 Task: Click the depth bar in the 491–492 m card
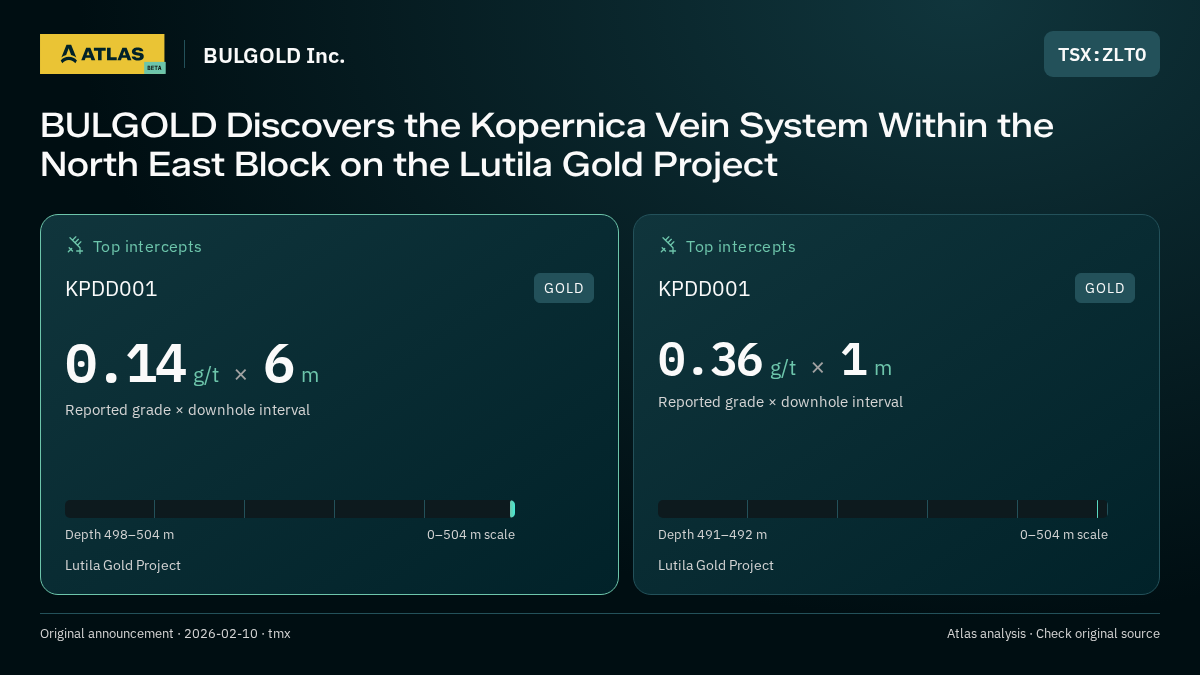(883, 509)
